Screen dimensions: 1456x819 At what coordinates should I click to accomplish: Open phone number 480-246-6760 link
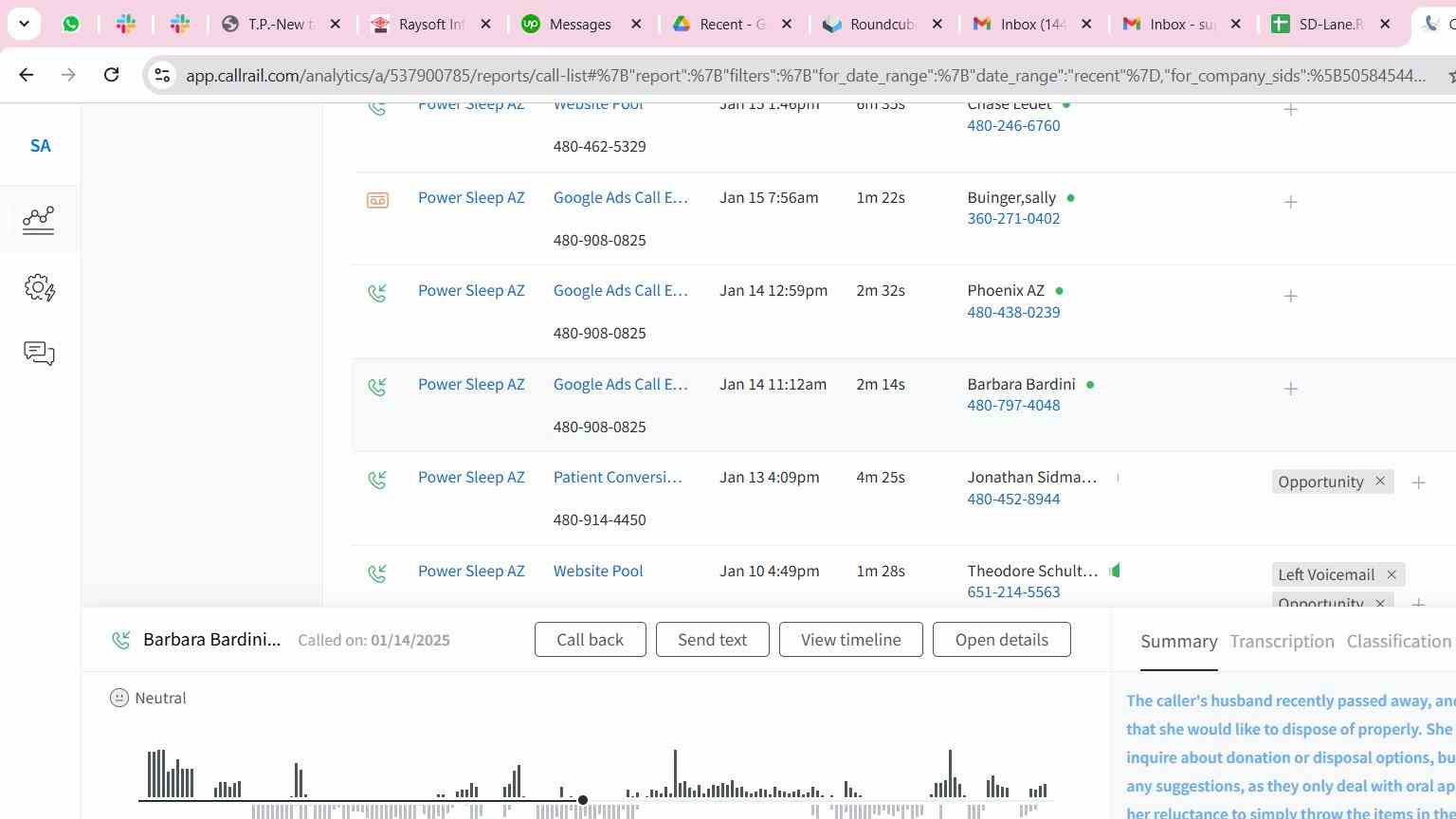pyautogui.click(x=1013, y=126)
